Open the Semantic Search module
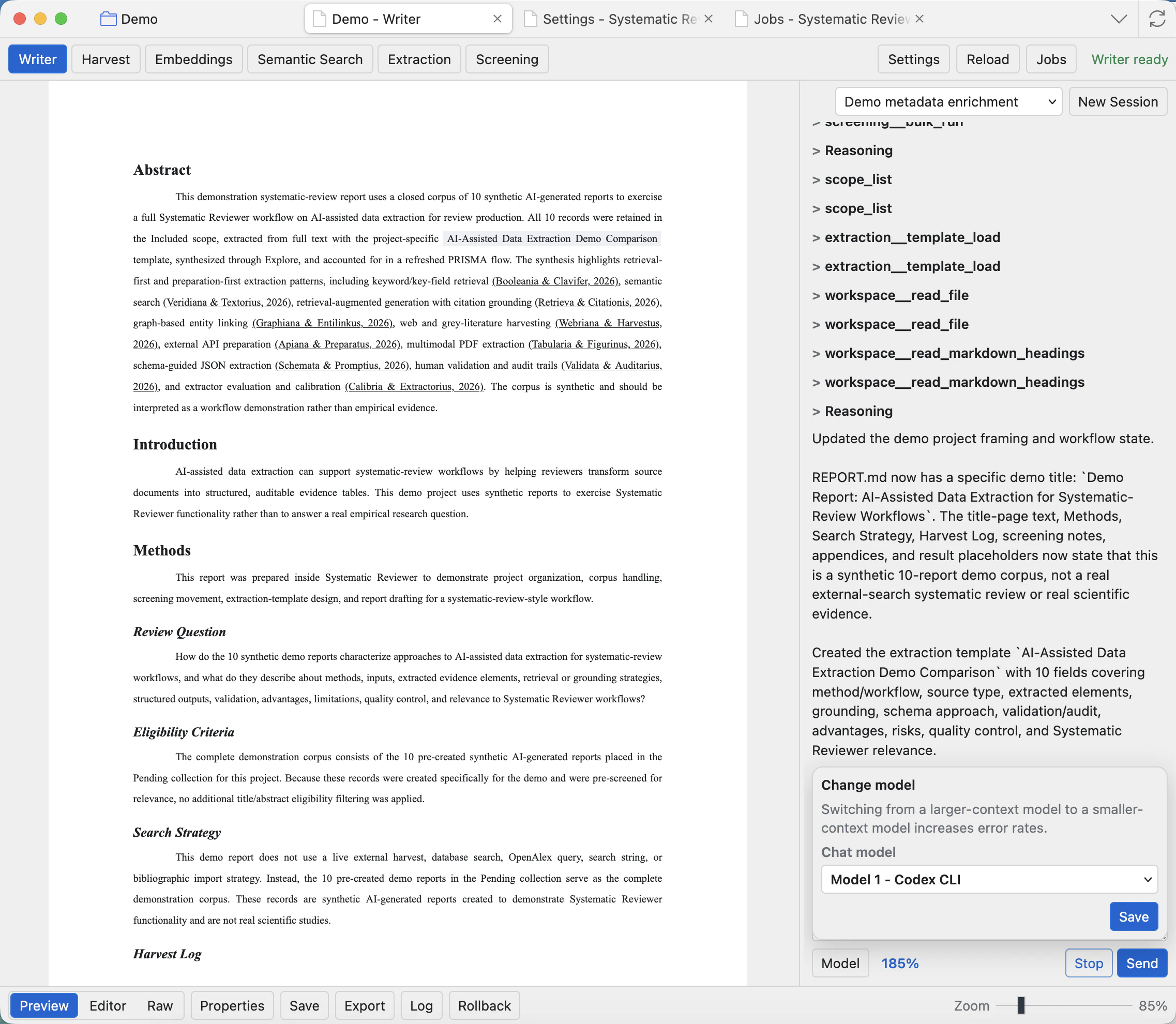Image resolution: width=1176 pixels, height=1024 pixels. tap(310, 59)
